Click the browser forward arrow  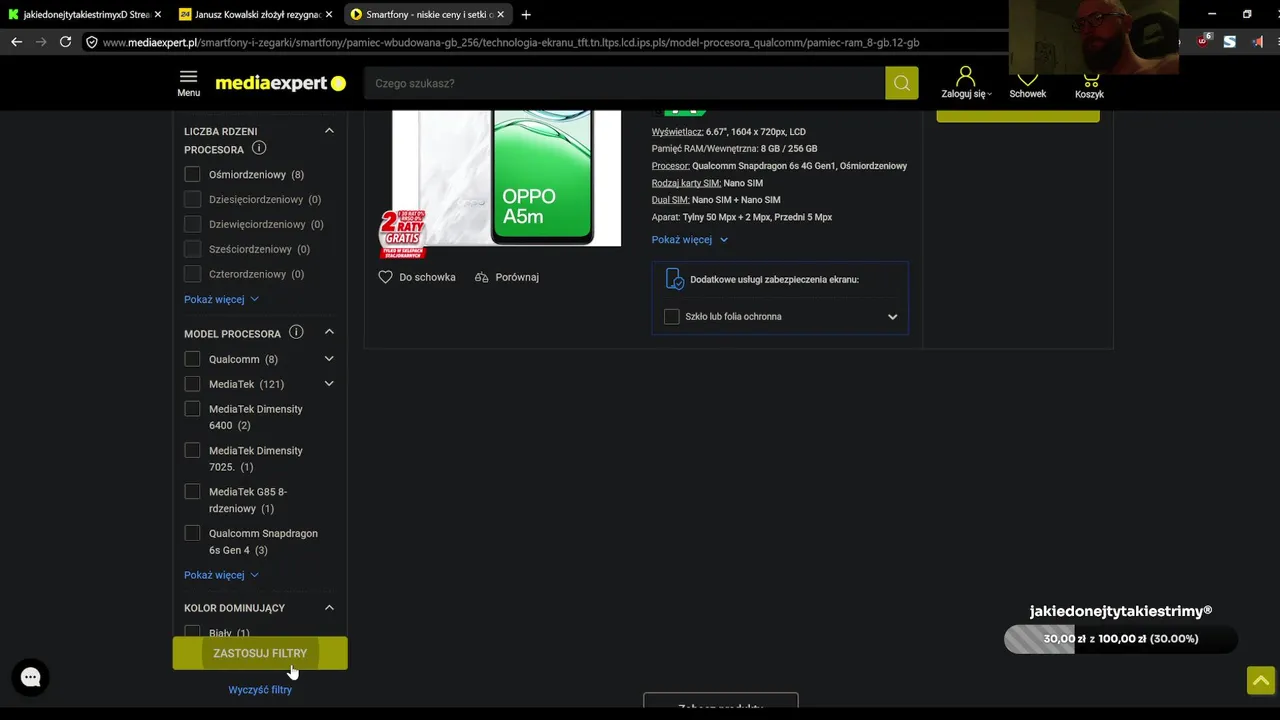(41, 42)
